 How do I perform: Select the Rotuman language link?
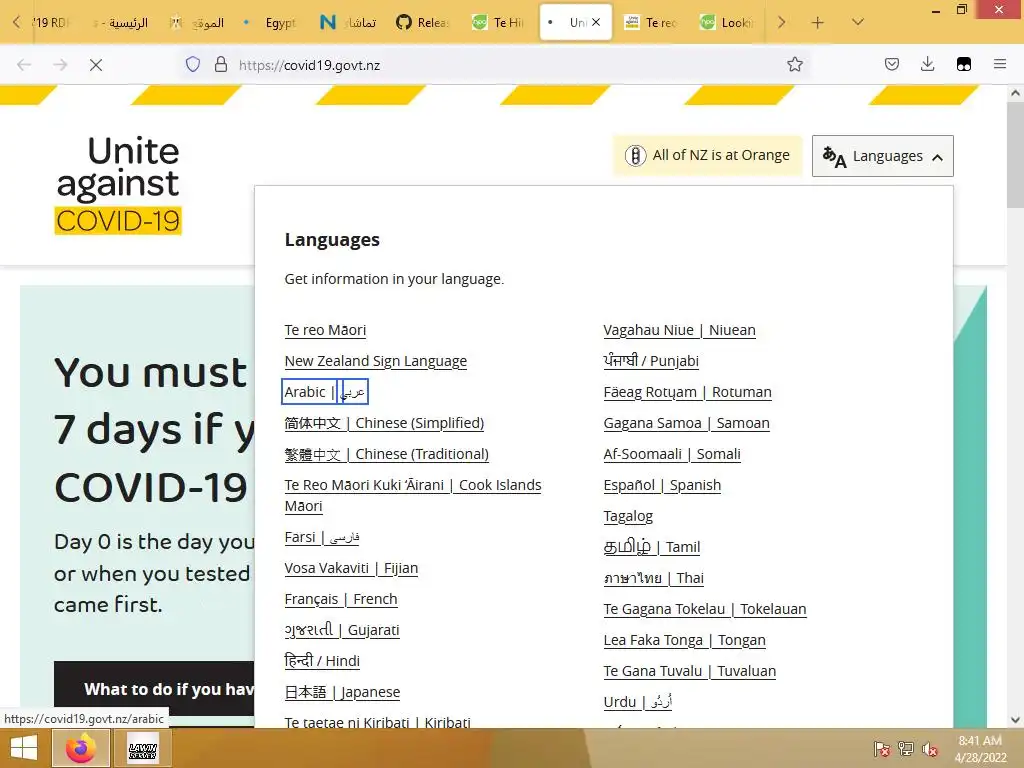tap(688, 392)
